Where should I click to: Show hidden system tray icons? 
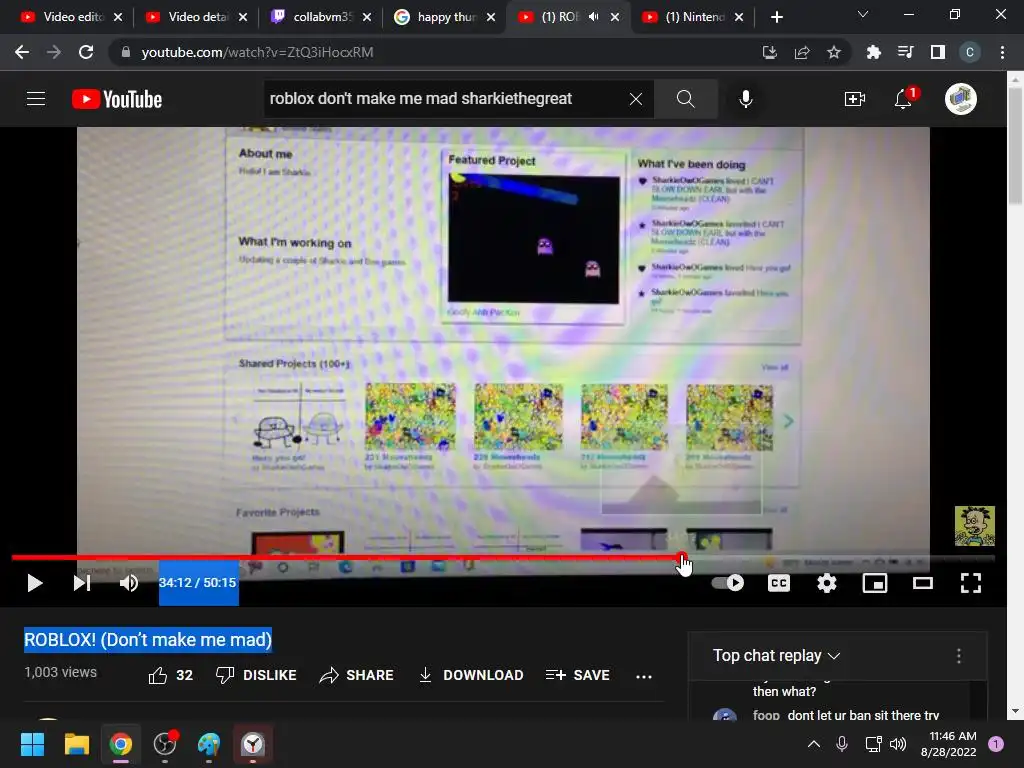coord(814,744)
